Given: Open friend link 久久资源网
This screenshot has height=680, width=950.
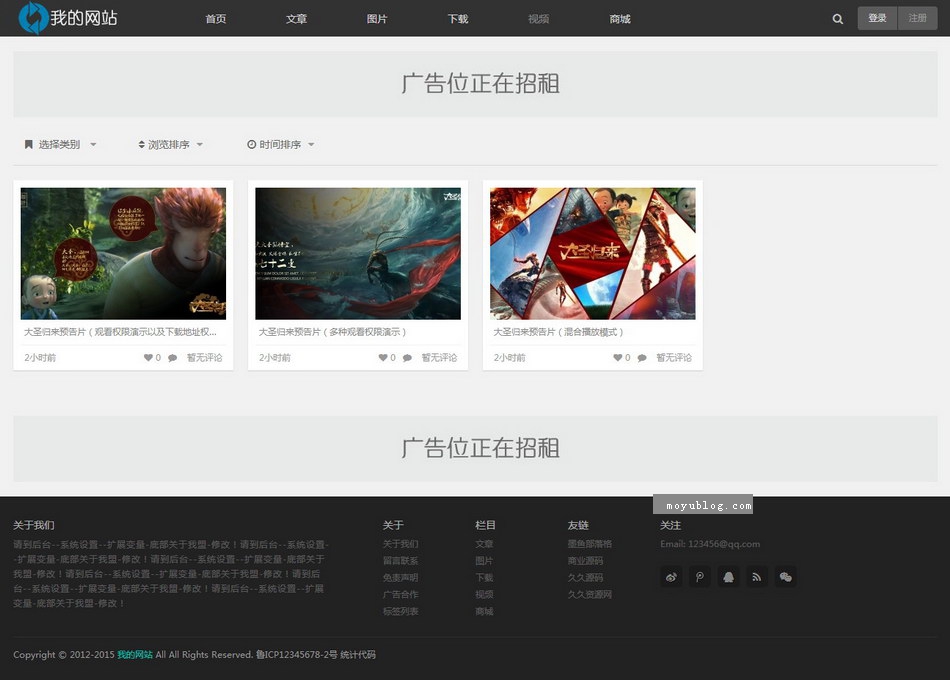Looking at the screenshot, I should 590,595.
